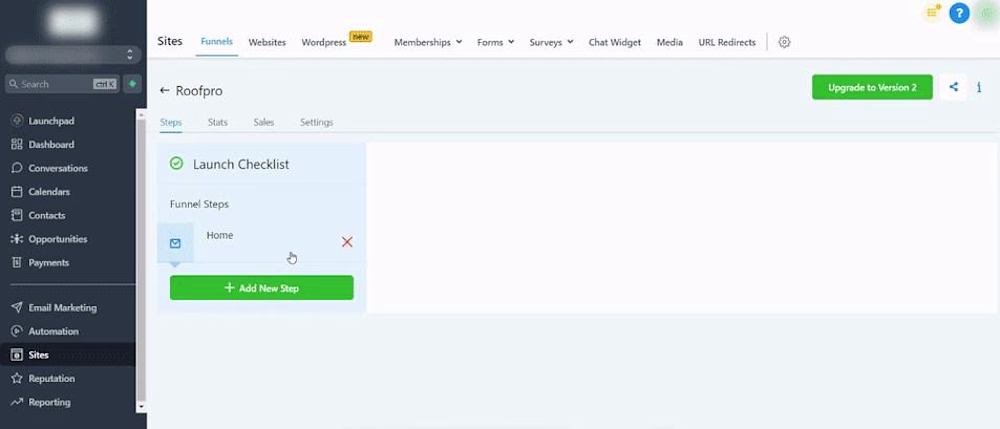
Task: Open the Dashboard sidebar icon
Action: click(x=17, y=145)
